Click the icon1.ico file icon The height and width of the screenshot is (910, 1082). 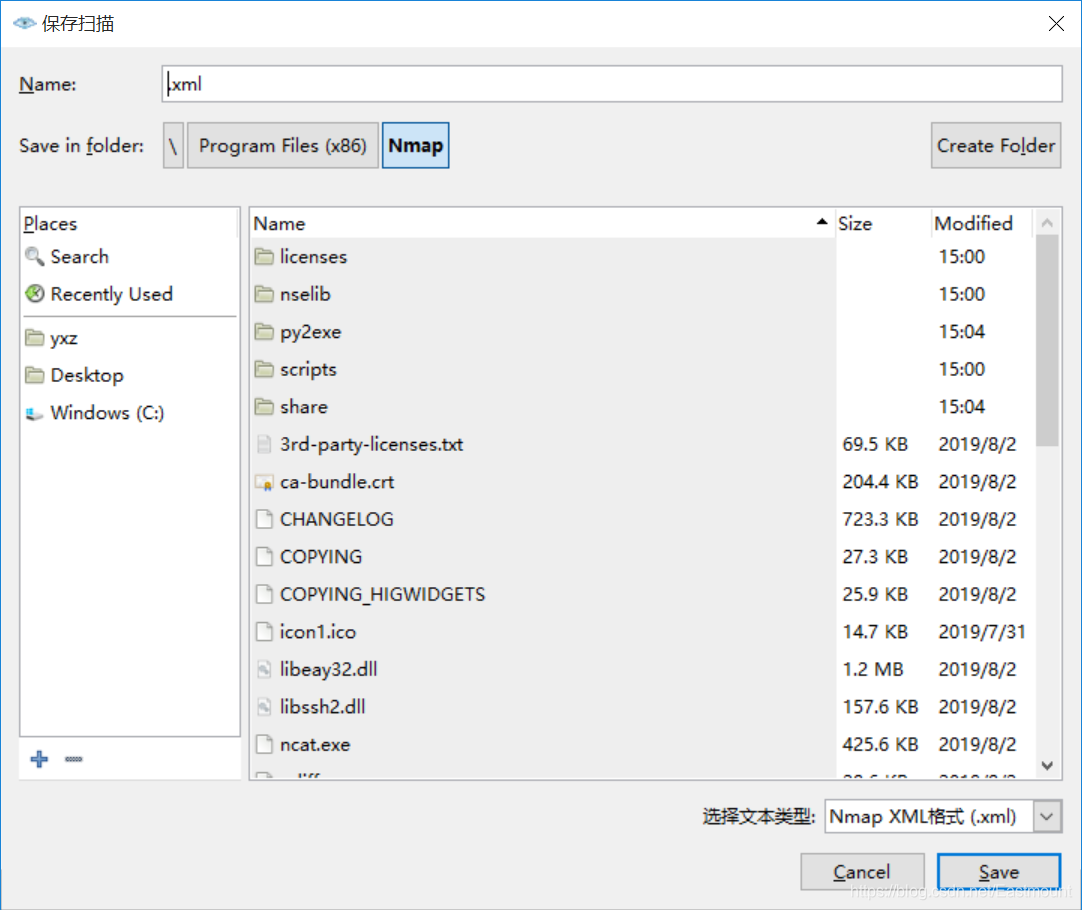coord(264,631)
